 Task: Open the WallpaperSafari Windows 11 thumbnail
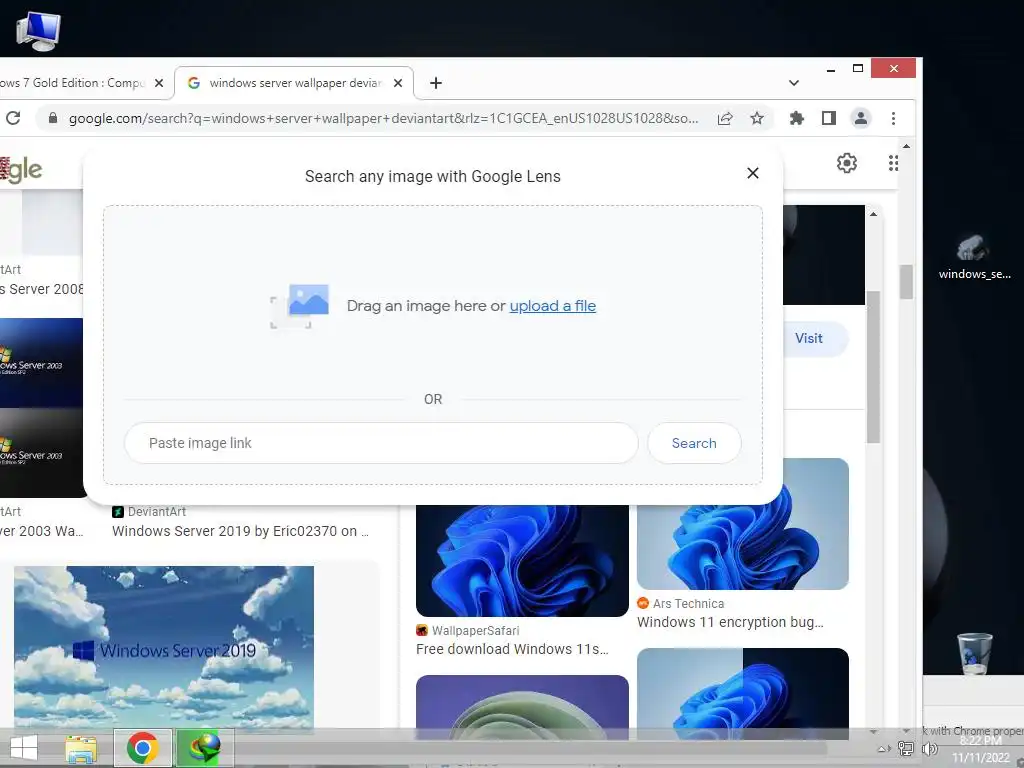(522, 560)
